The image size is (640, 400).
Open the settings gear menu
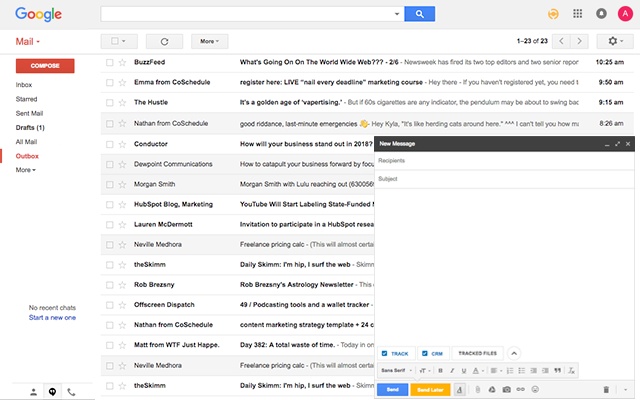tap(615, 41)
